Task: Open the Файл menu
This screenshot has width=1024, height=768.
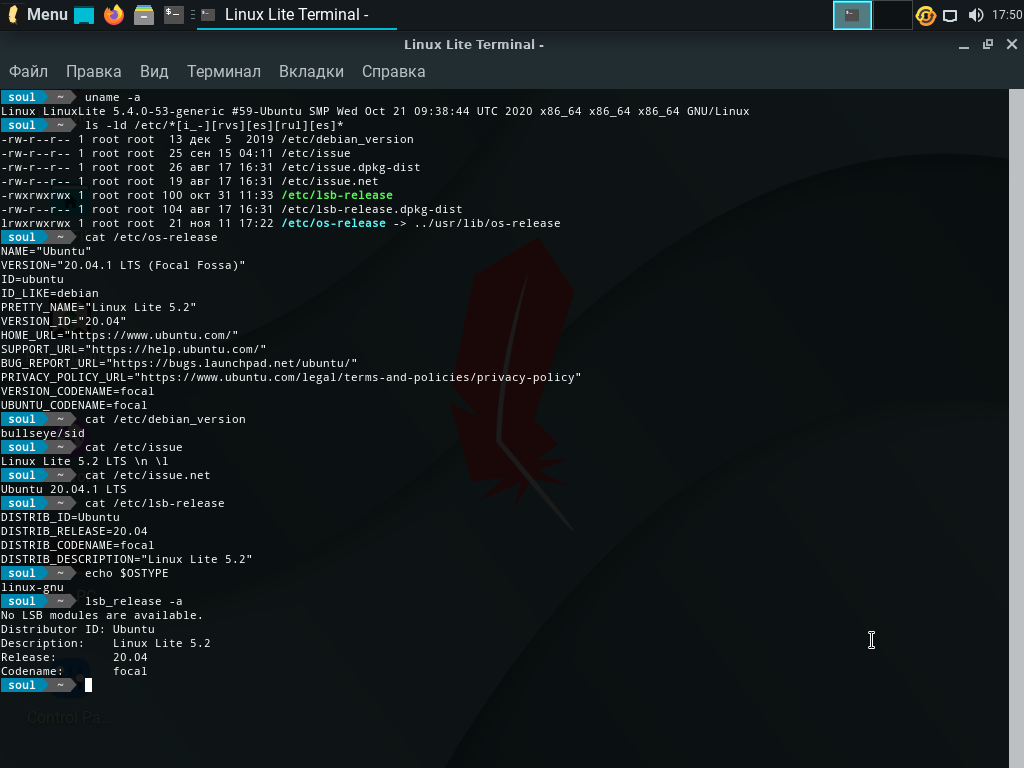Action: click(x=28, y=71)
